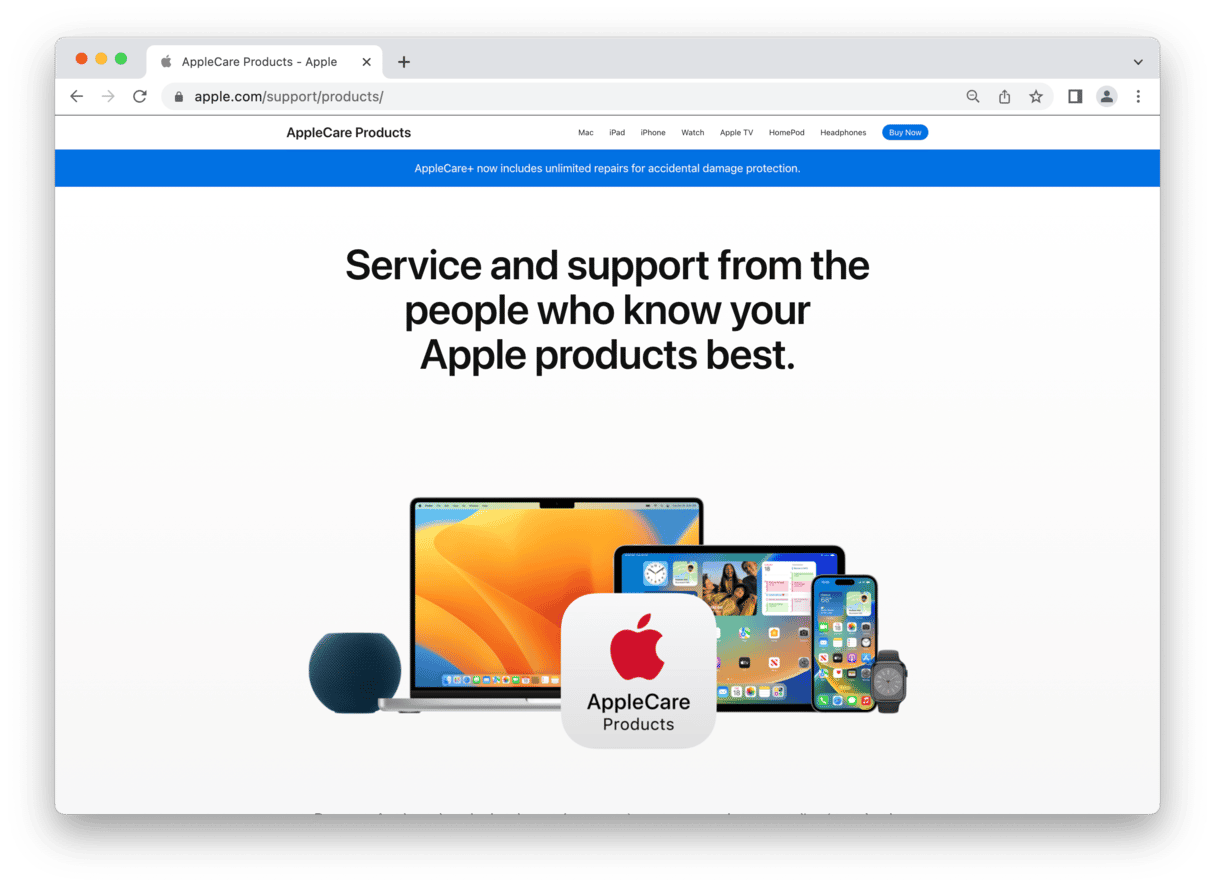Click the zoom magnifier icon in address bar
The height and width of the screenshot is (887, 1215).
point(973,97)
